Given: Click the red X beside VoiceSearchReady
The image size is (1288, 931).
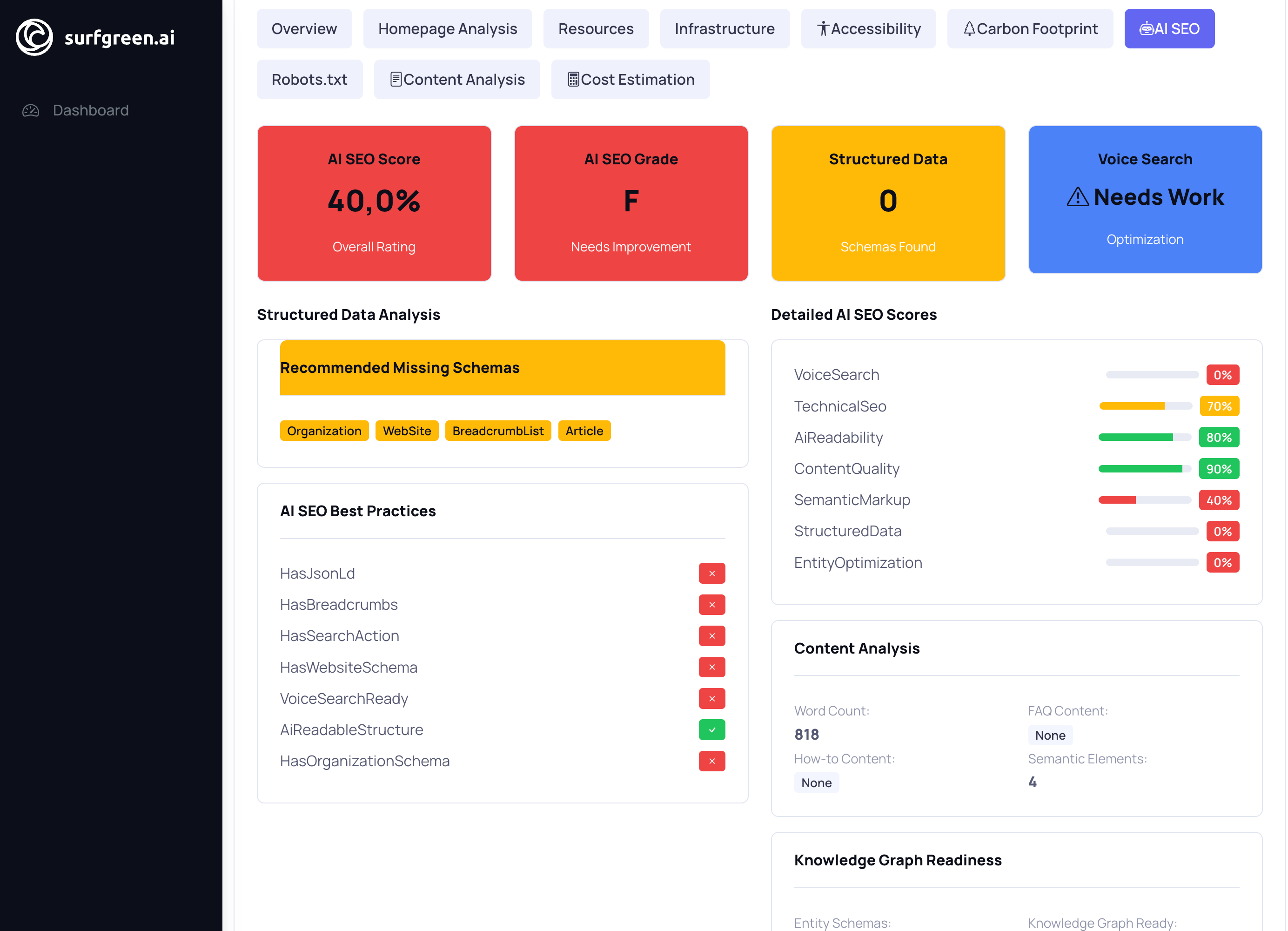Looking at the screenshot, I should (711, 699).
